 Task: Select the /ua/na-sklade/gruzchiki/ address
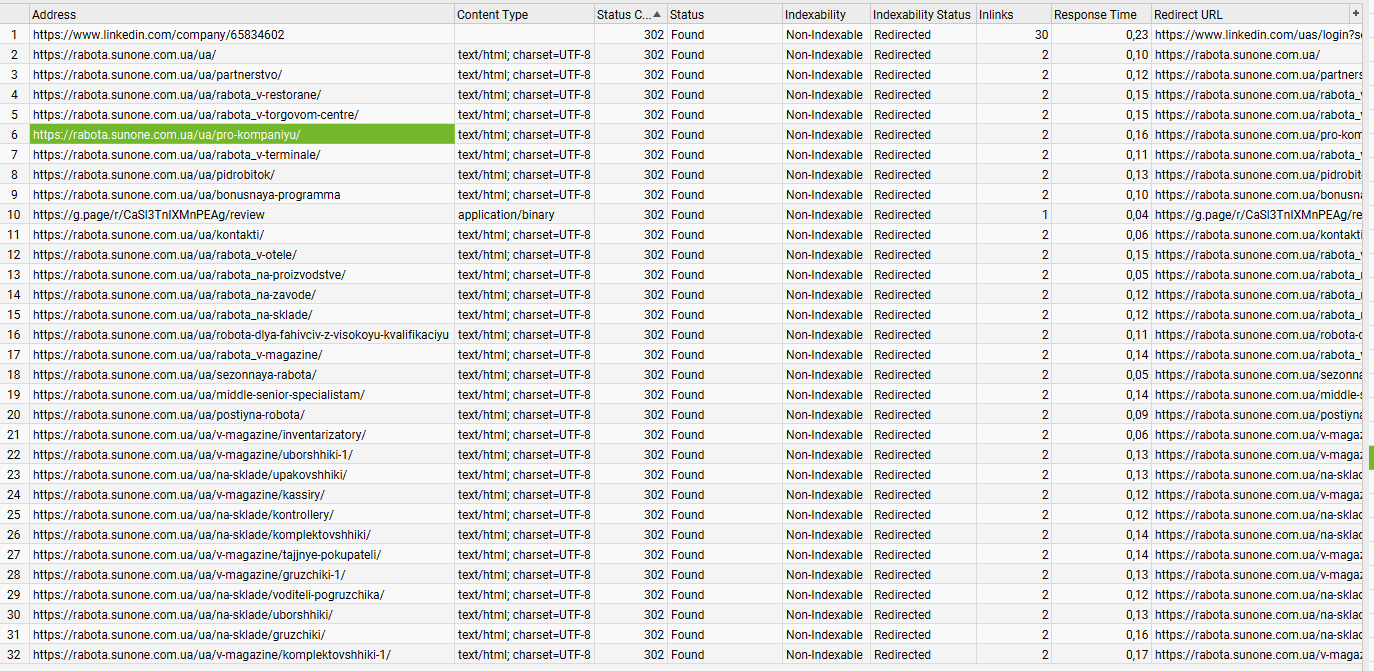click(178, 635)
